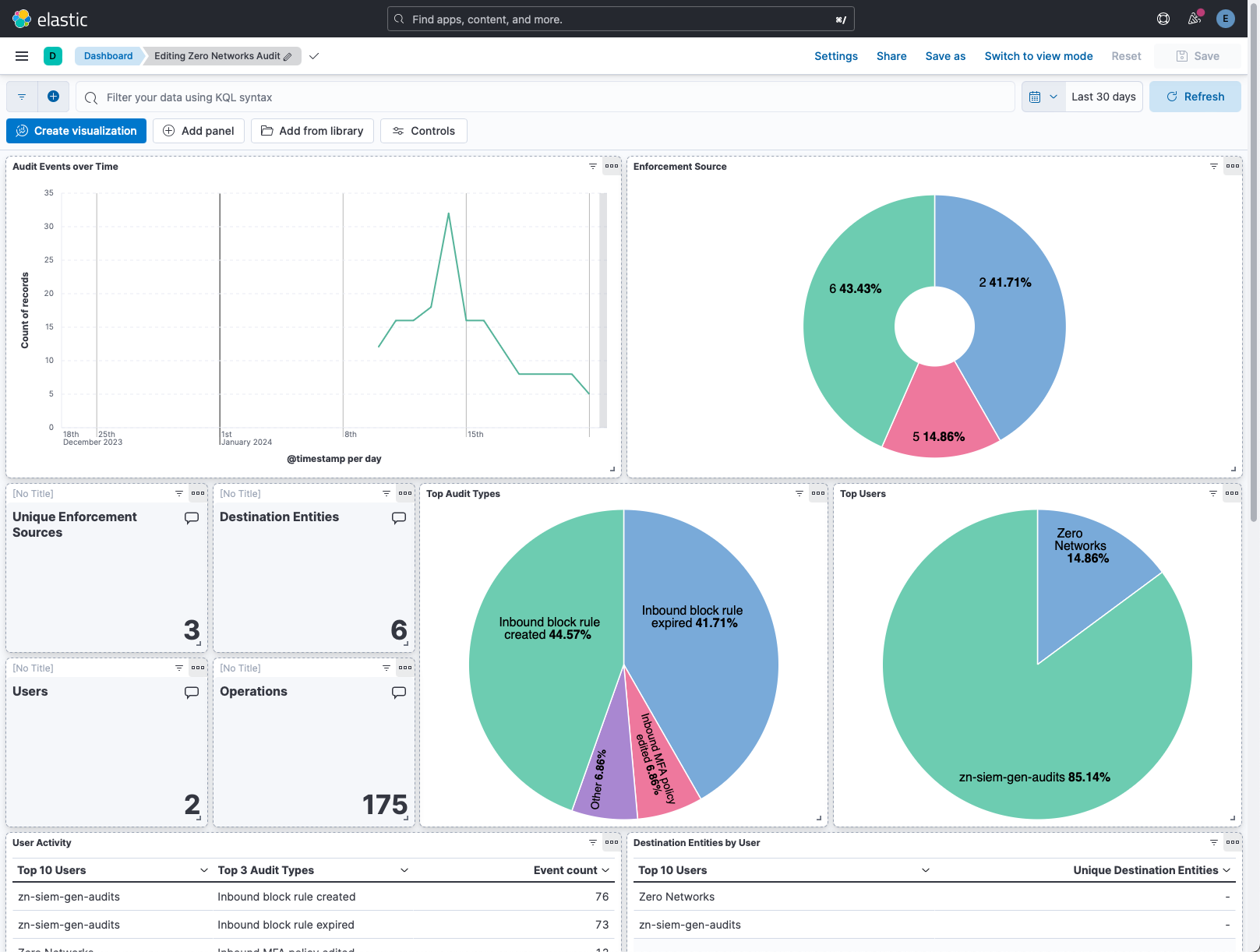The height and width of the screenshot is (952, 1260).
Task: Open the date quick menu dropdown
Action: click(x=1043, y=97)
